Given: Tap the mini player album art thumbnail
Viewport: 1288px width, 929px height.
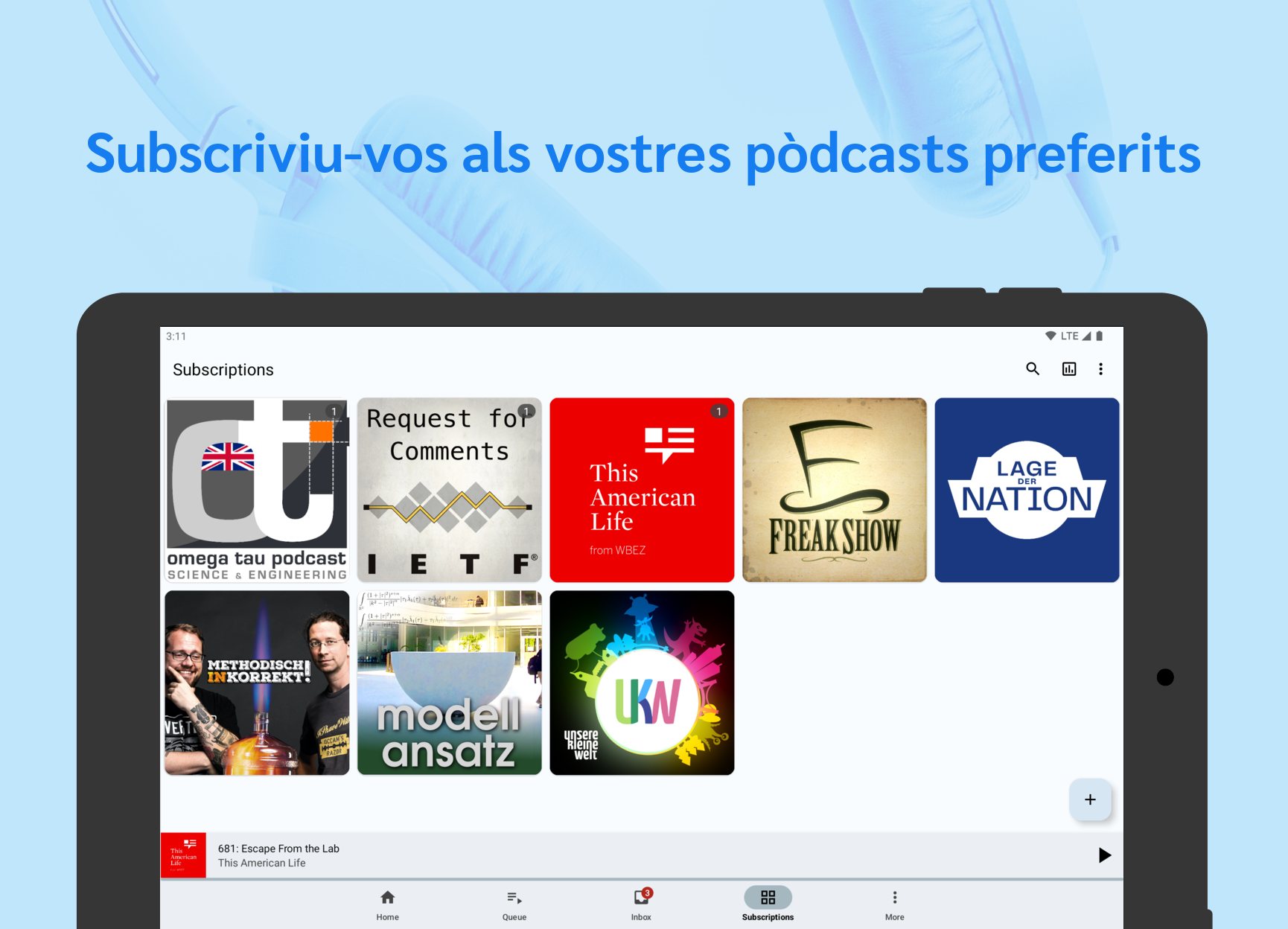Looking at the screenshot, I should click(x=183, y=855).
